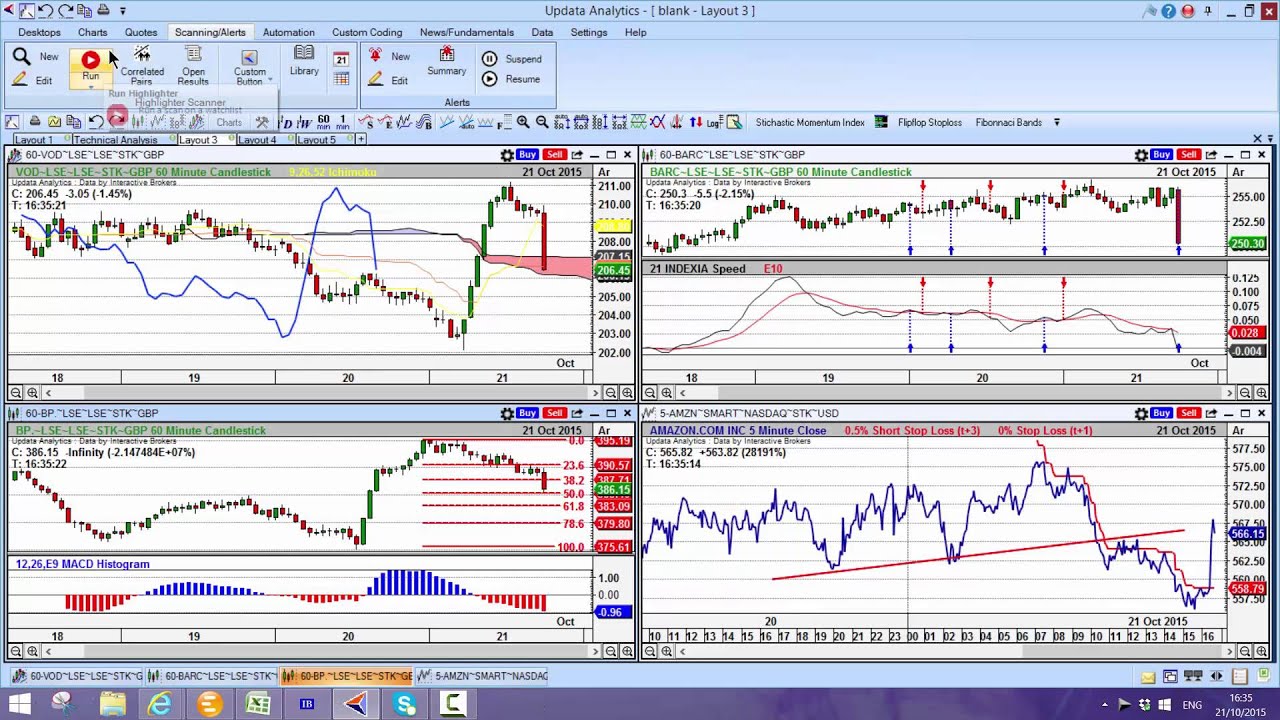Open the Desktops menu
This screenshot has height=720, width=1280.
click(39, 32)
